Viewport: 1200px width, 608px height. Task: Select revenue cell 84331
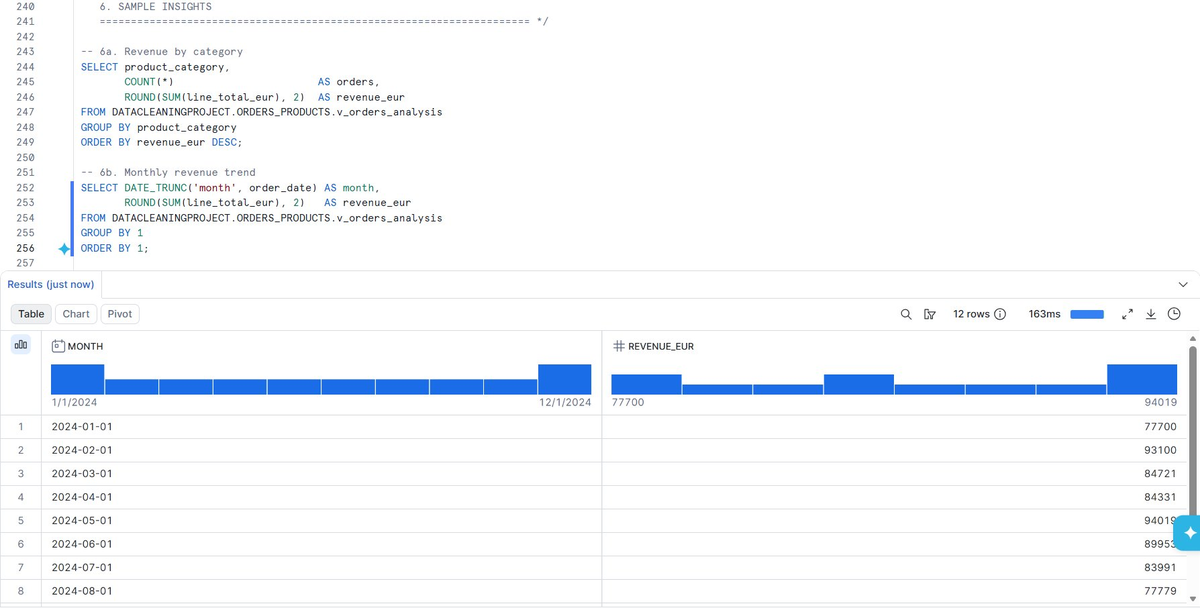[894, 497]
